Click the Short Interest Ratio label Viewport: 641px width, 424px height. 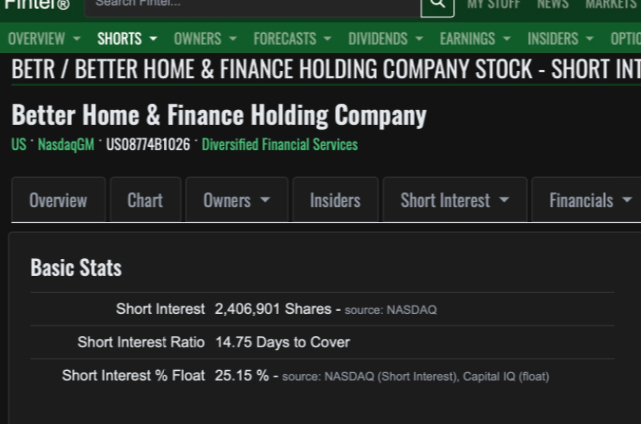141,342
